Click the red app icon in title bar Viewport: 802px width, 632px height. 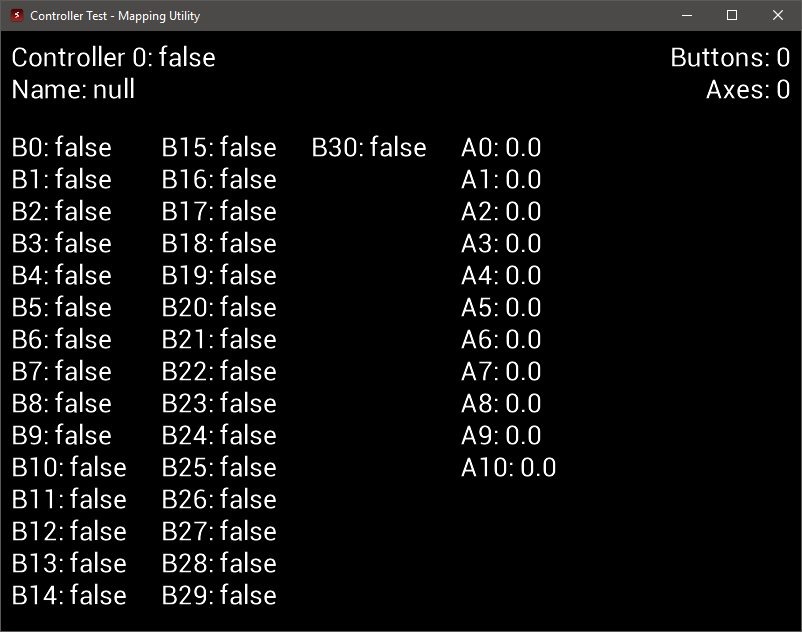tap(17, 15)
